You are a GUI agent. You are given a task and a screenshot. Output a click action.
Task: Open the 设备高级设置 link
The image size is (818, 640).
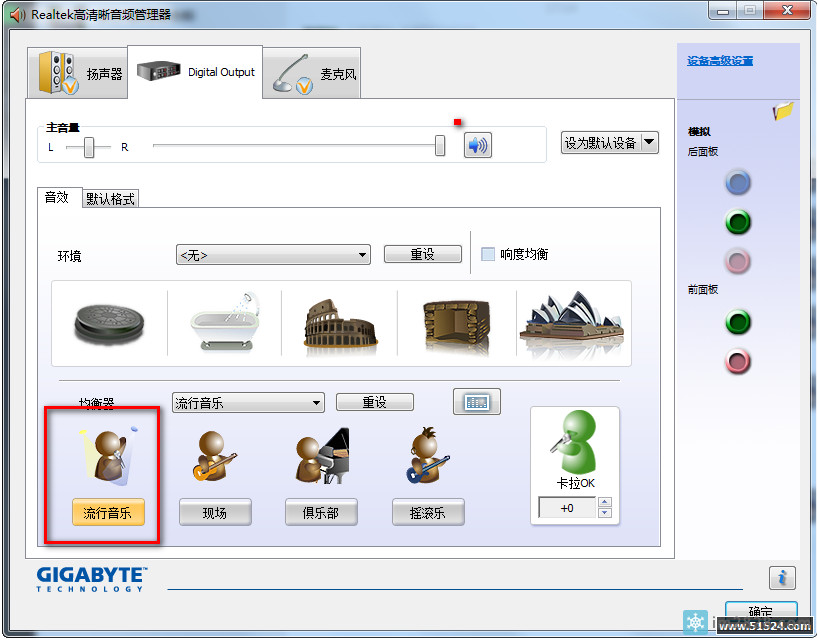(720, 61)
